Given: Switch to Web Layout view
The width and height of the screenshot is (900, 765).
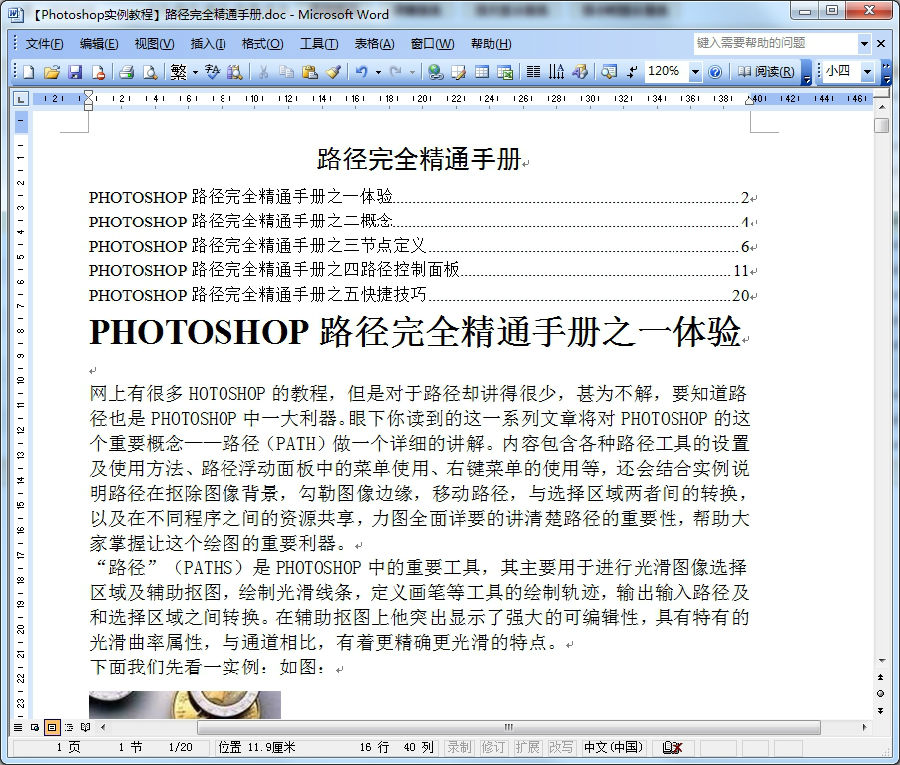Looking at the screenshot, I should coord(35,728).
